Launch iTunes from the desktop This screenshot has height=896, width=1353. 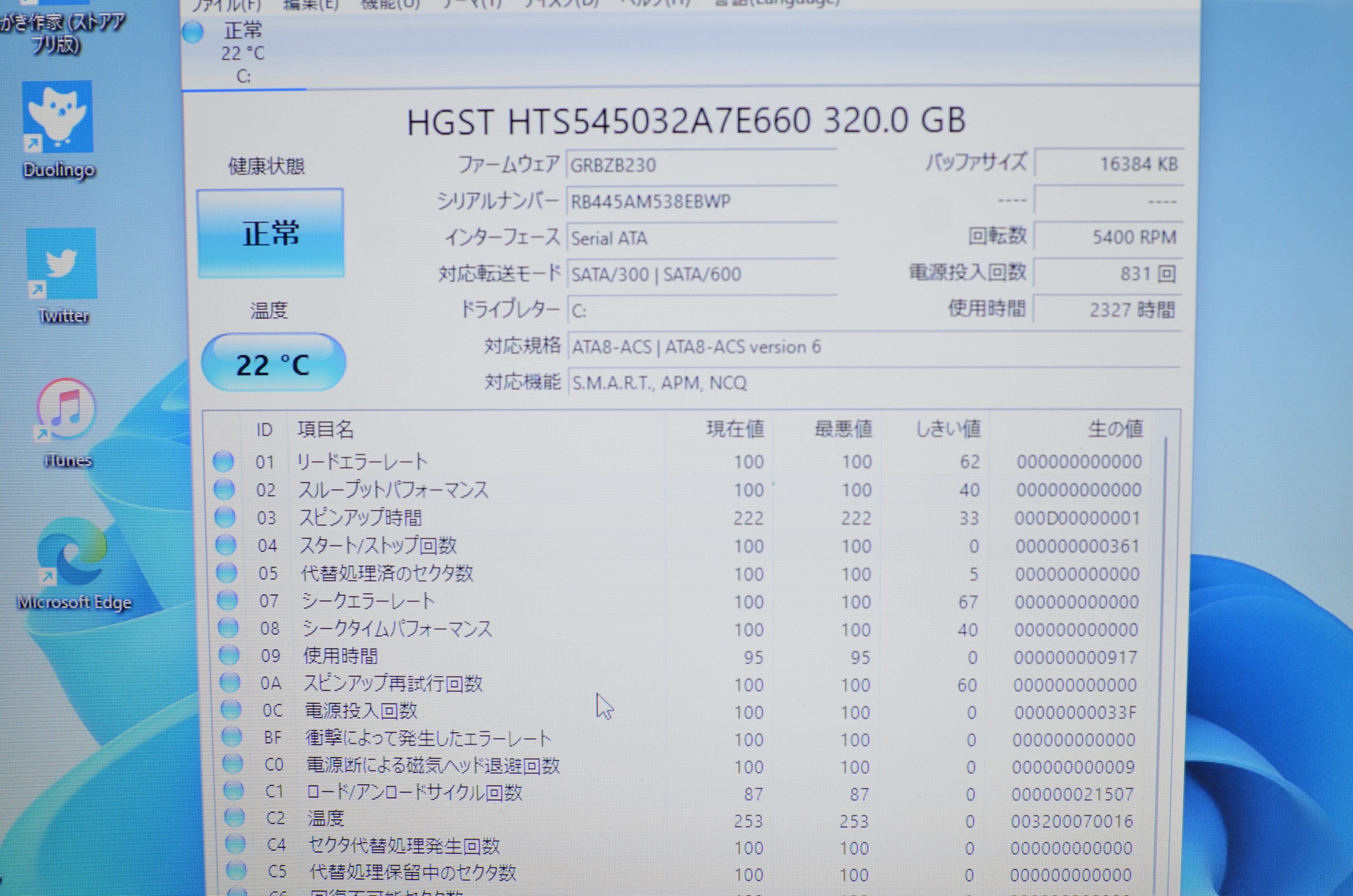67,409
